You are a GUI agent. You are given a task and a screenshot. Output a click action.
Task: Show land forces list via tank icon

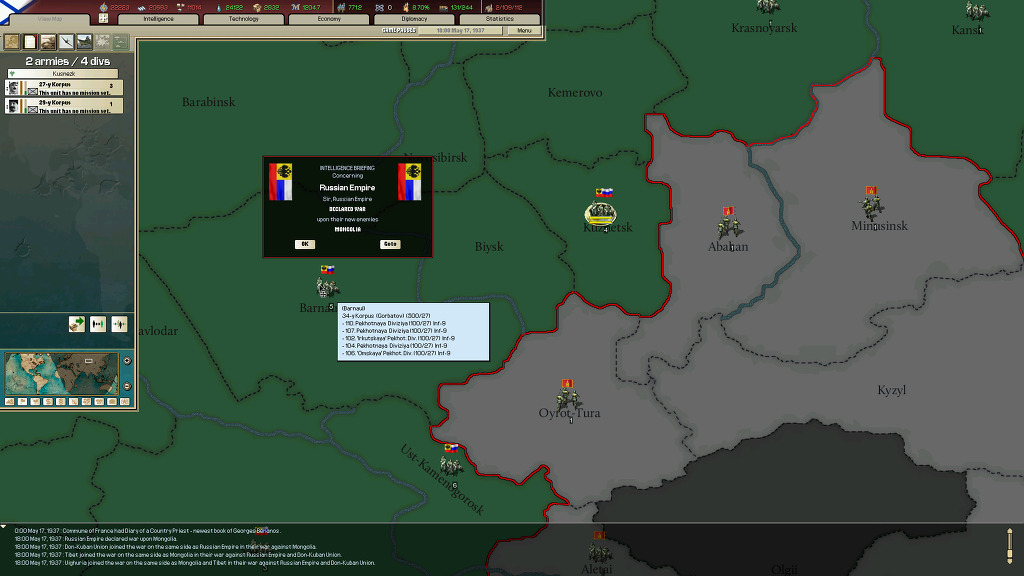tap(48, 42)
